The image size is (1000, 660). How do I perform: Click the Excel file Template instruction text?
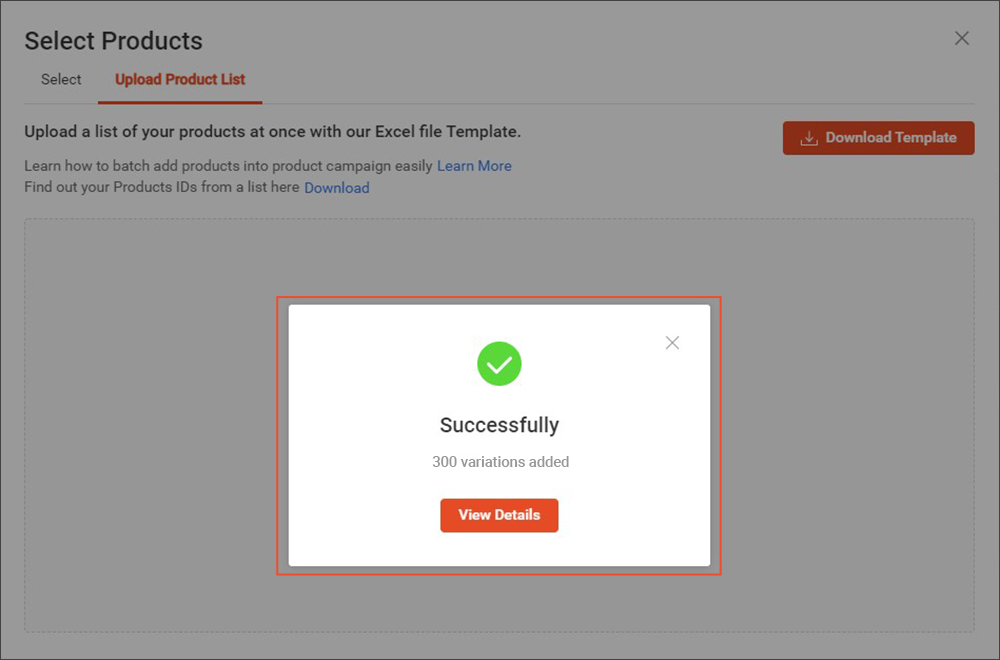(x=300, y=133)
